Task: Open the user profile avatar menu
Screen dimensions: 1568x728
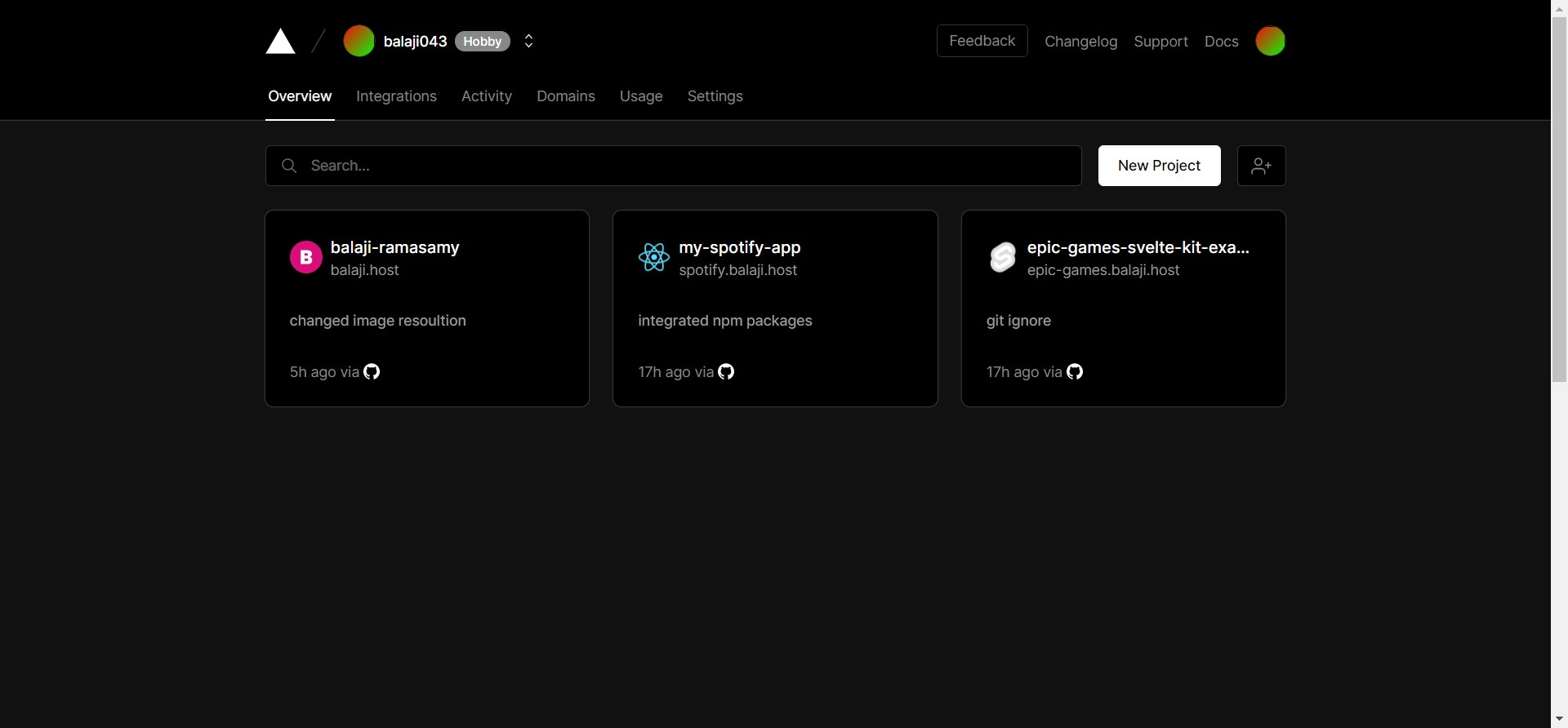Action: (1270, 41)
